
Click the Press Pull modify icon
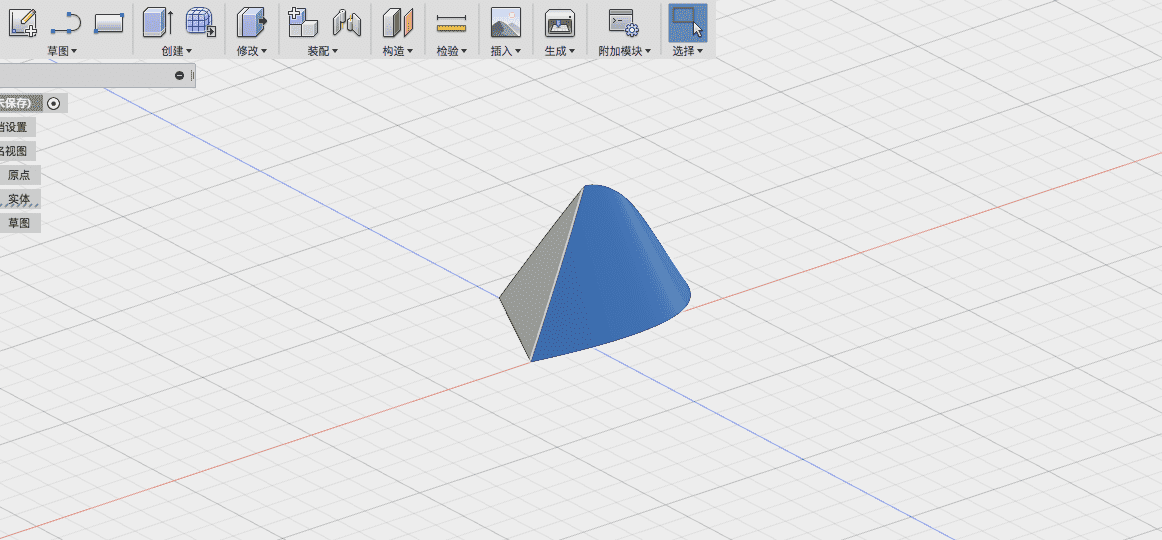click(x=251, y=21)
